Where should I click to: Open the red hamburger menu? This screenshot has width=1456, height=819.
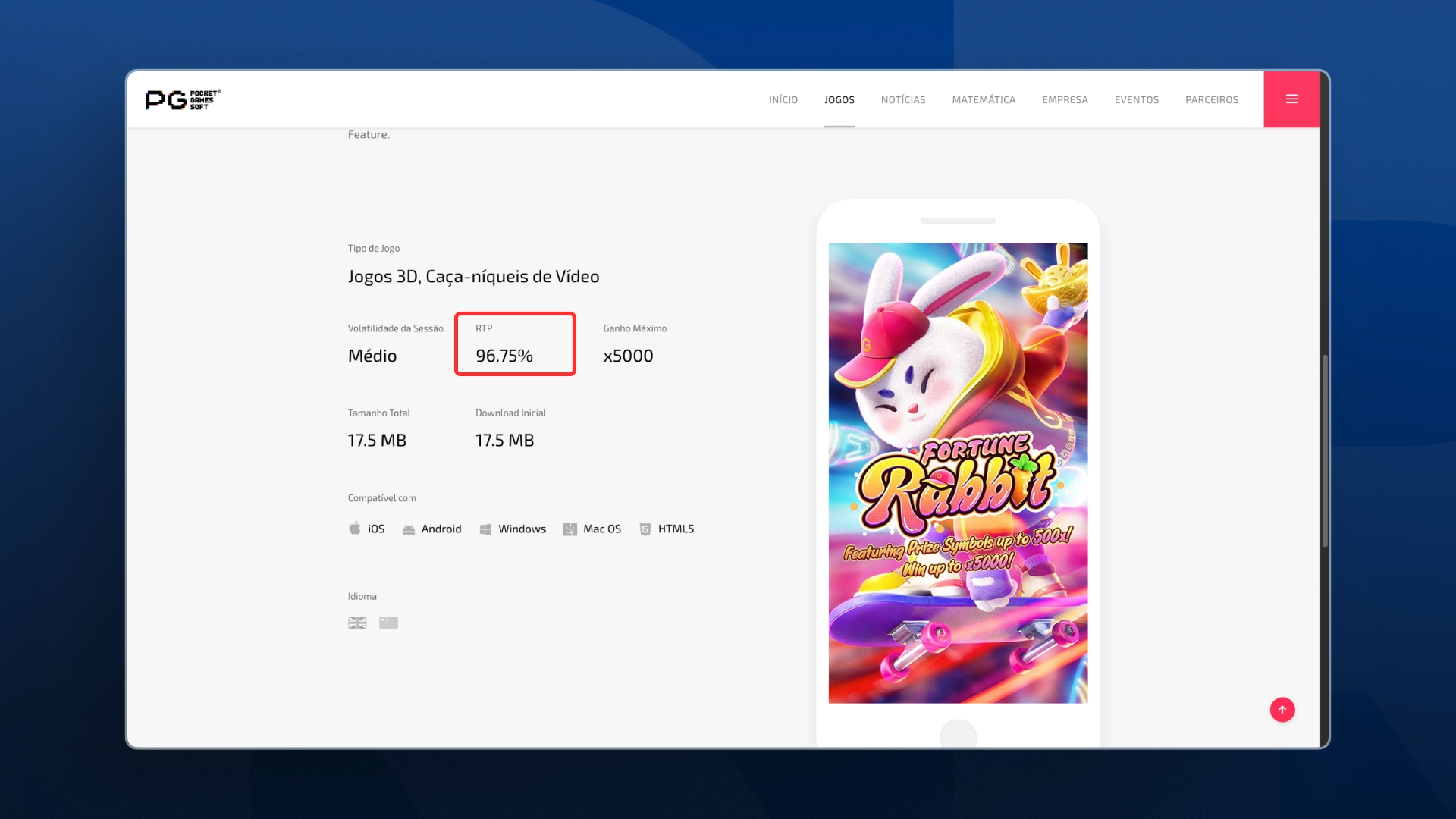(x=1291, y=99)
